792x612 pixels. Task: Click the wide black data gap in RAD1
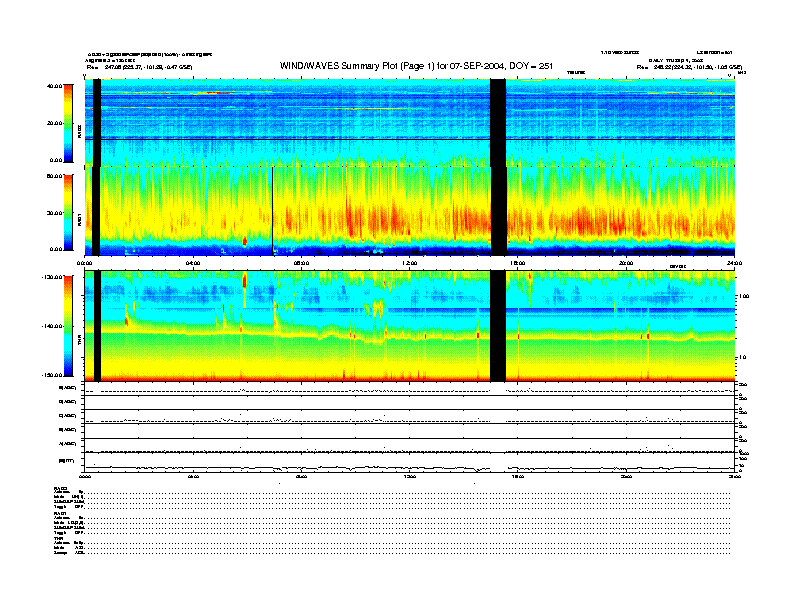coord(497,210)
